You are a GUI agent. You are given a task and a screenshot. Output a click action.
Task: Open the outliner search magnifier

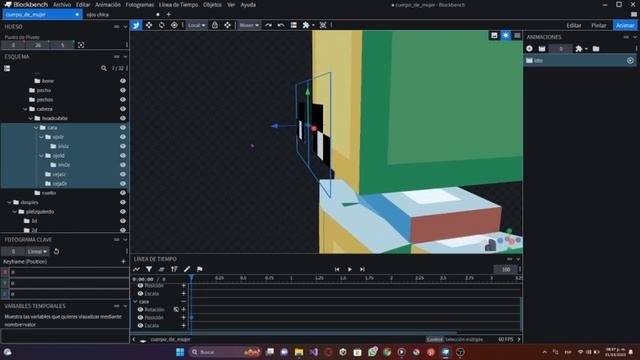(104, 68)
